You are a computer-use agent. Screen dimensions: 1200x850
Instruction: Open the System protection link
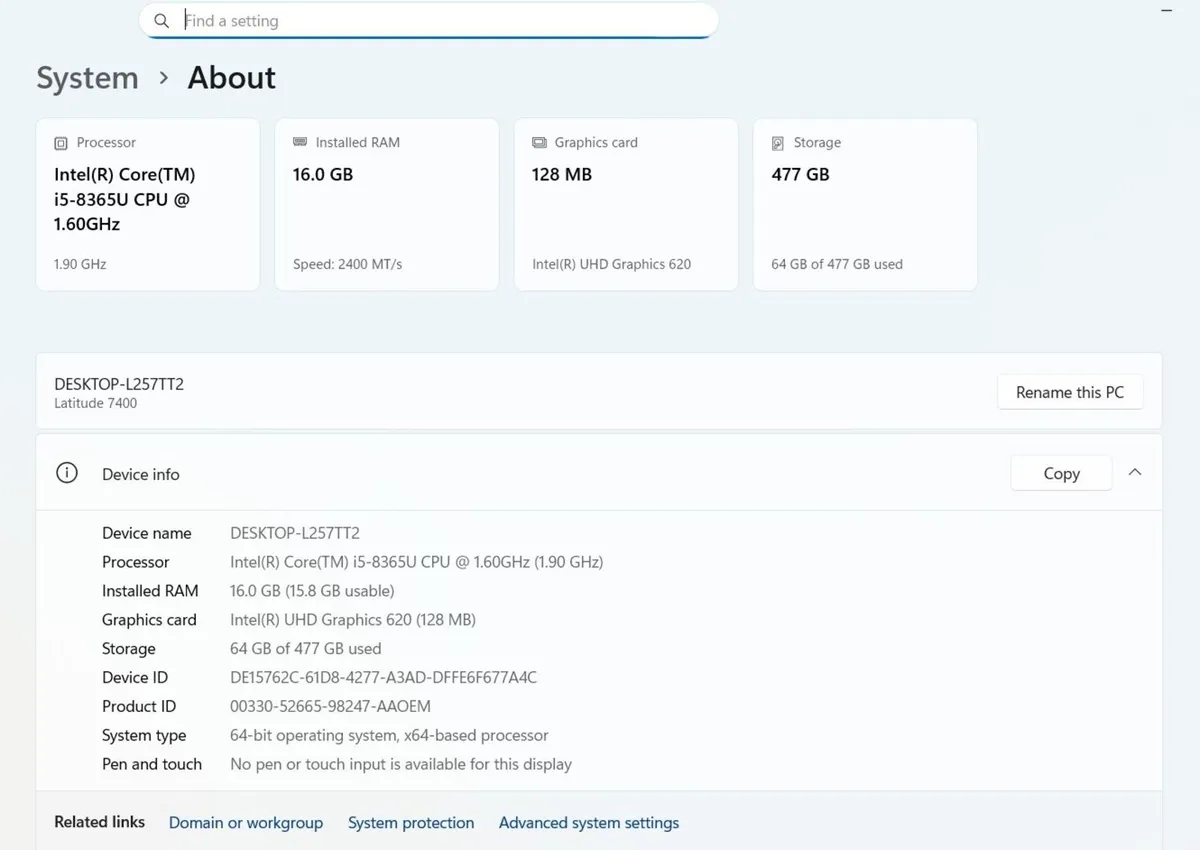tap(411, 823)
